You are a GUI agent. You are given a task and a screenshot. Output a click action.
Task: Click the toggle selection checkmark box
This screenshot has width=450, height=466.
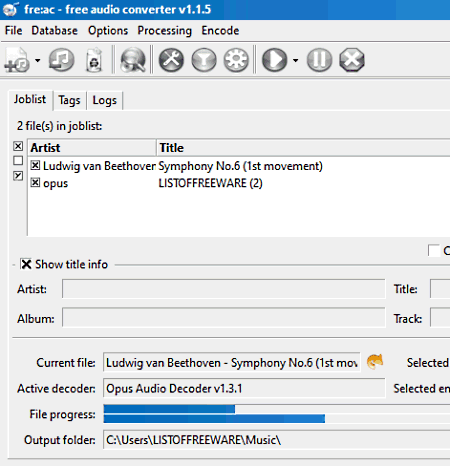(18, 175)
